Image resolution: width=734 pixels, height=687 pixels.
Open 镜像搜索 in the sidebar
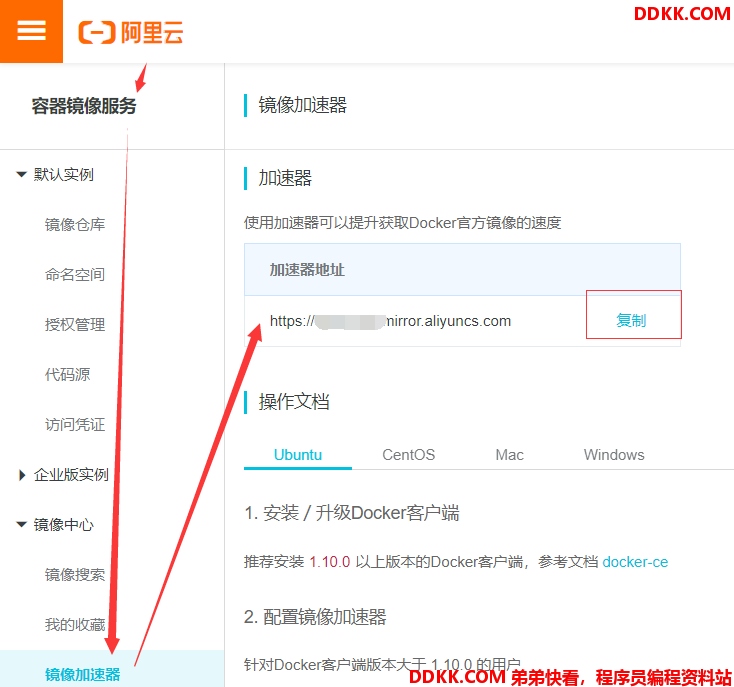[75, 575]
